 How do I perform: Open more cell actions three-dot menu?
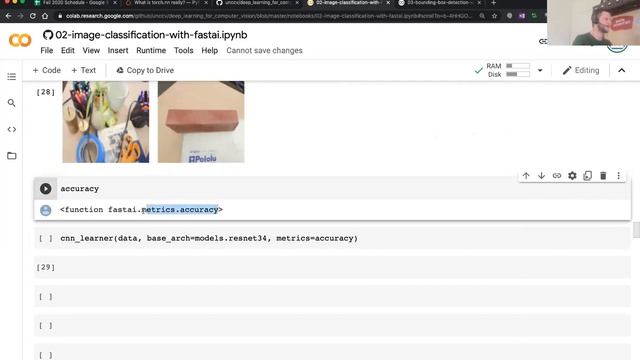pyautogui.click(x=618, y=176)
